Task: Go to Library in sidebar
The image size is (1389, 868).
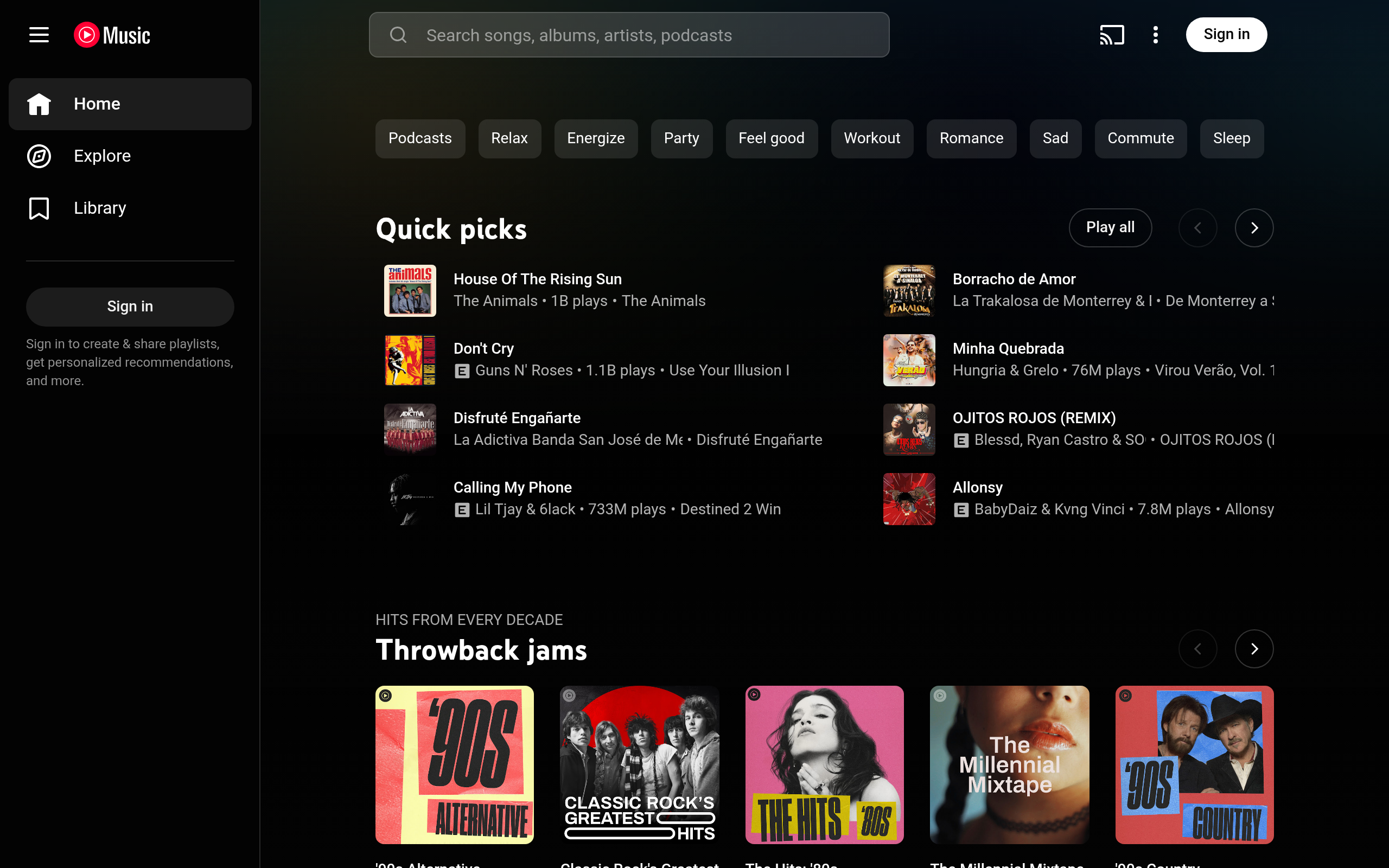Action: point(130,208)
